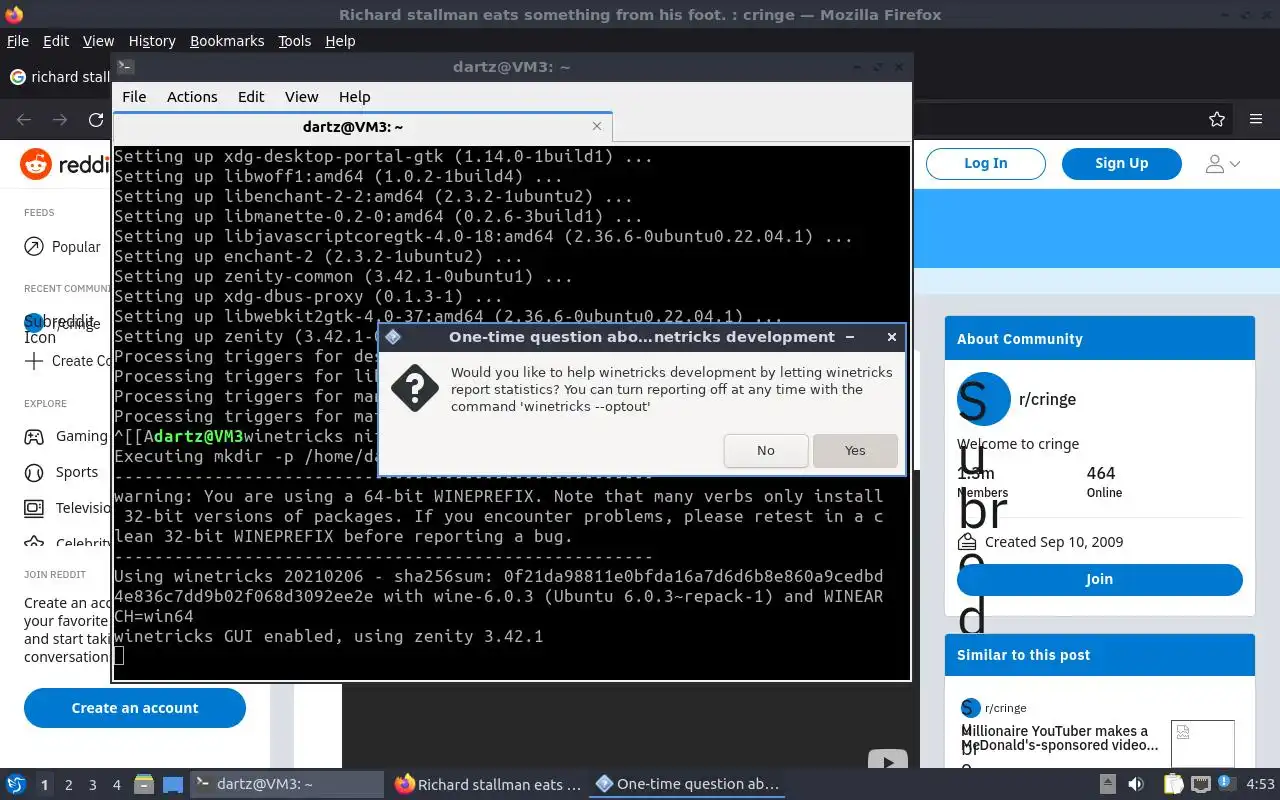This screenshot has height=800, width=1280.
Task: Open Firefox View menu
Action: (x=98, y=41)
